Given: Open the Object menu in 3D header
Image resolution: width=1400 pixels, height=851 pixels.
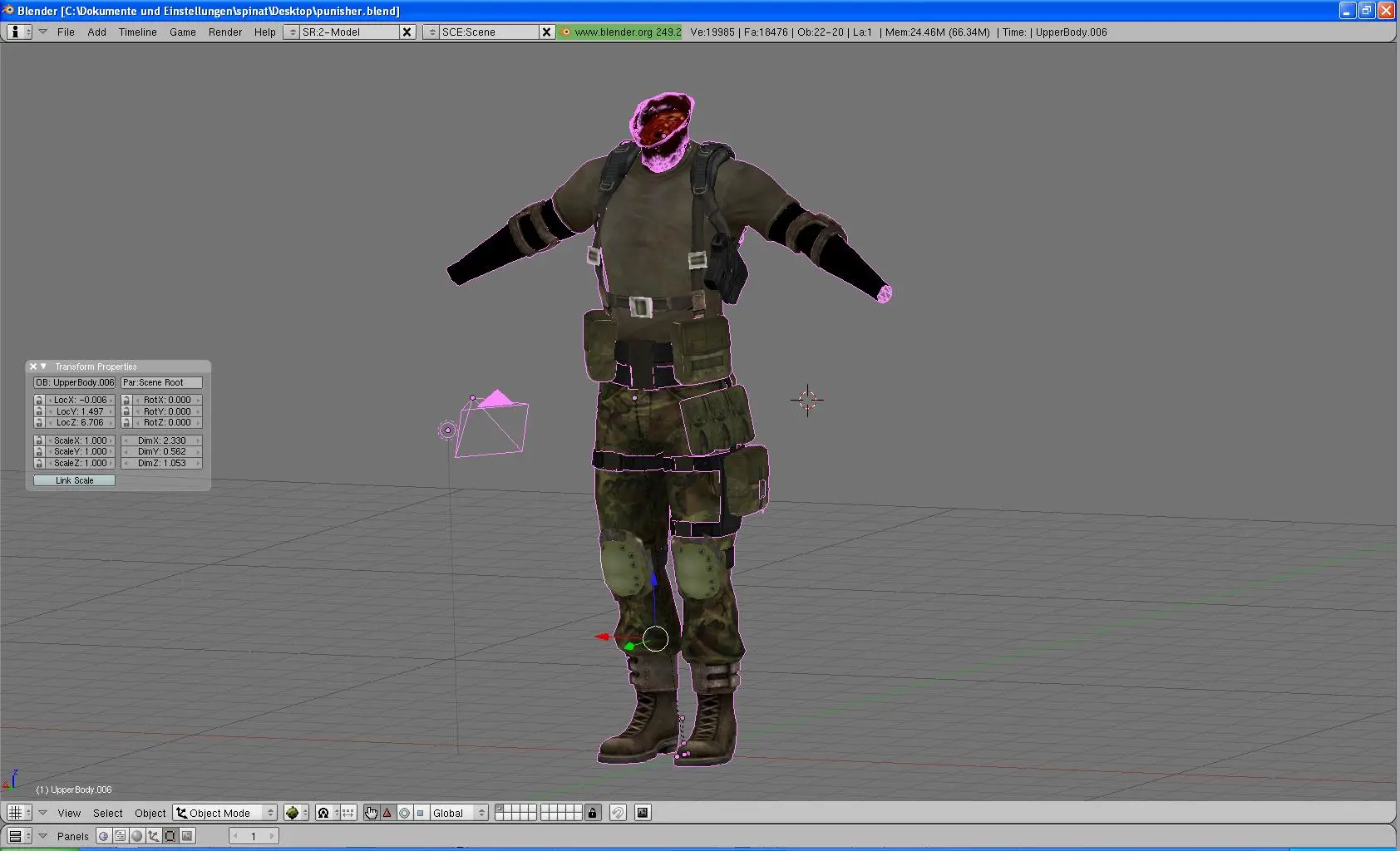Looking at the screenshot, I should pyautogui.click(x=150, y=813).
